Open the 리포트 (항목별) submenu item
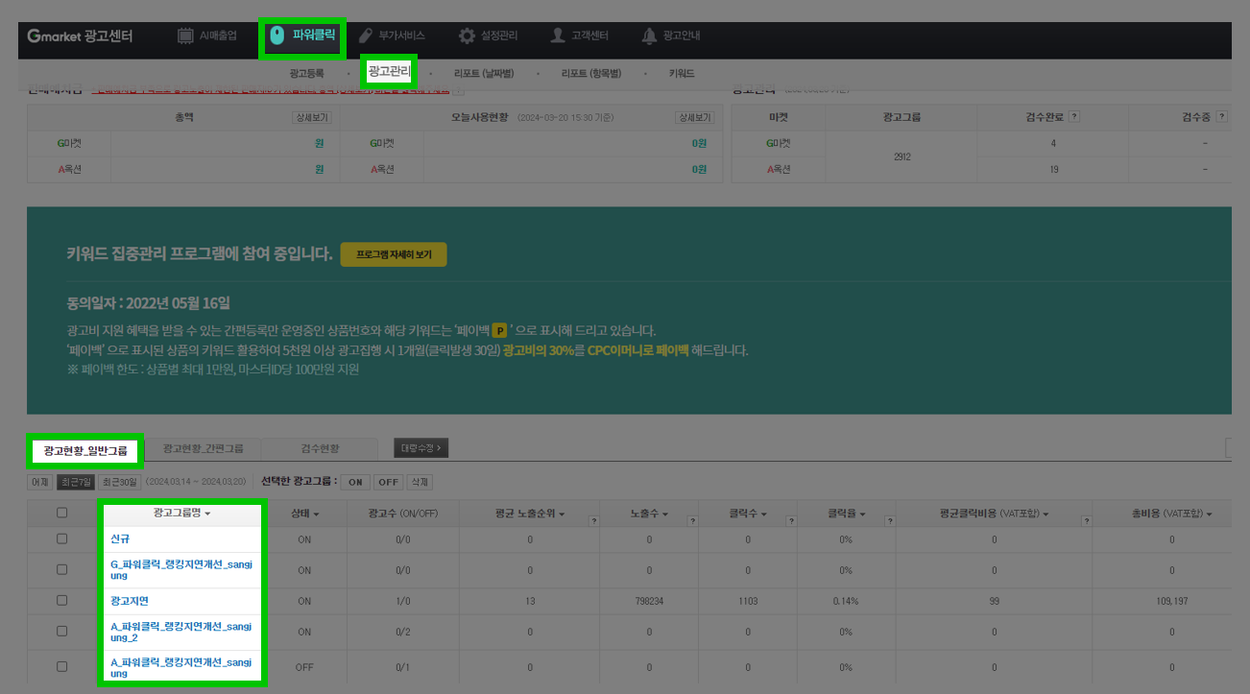 click(x=591, y=73)
